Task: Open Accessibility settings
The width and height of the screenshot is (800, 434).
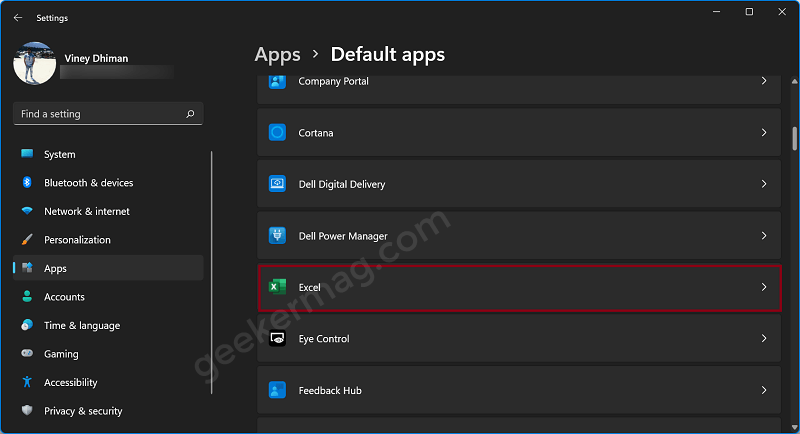Action: tap(108, 382)
